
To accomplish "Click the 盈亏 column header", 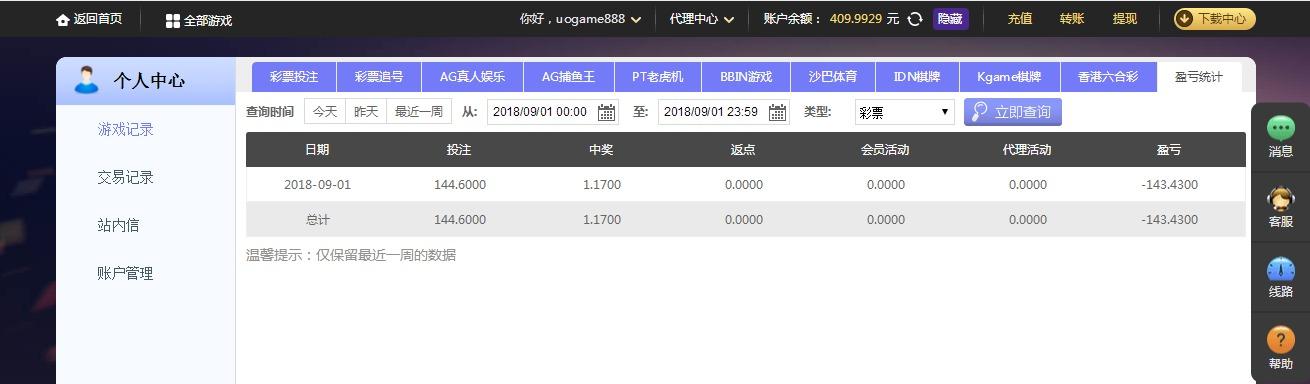I will [x=1169, y=150].
